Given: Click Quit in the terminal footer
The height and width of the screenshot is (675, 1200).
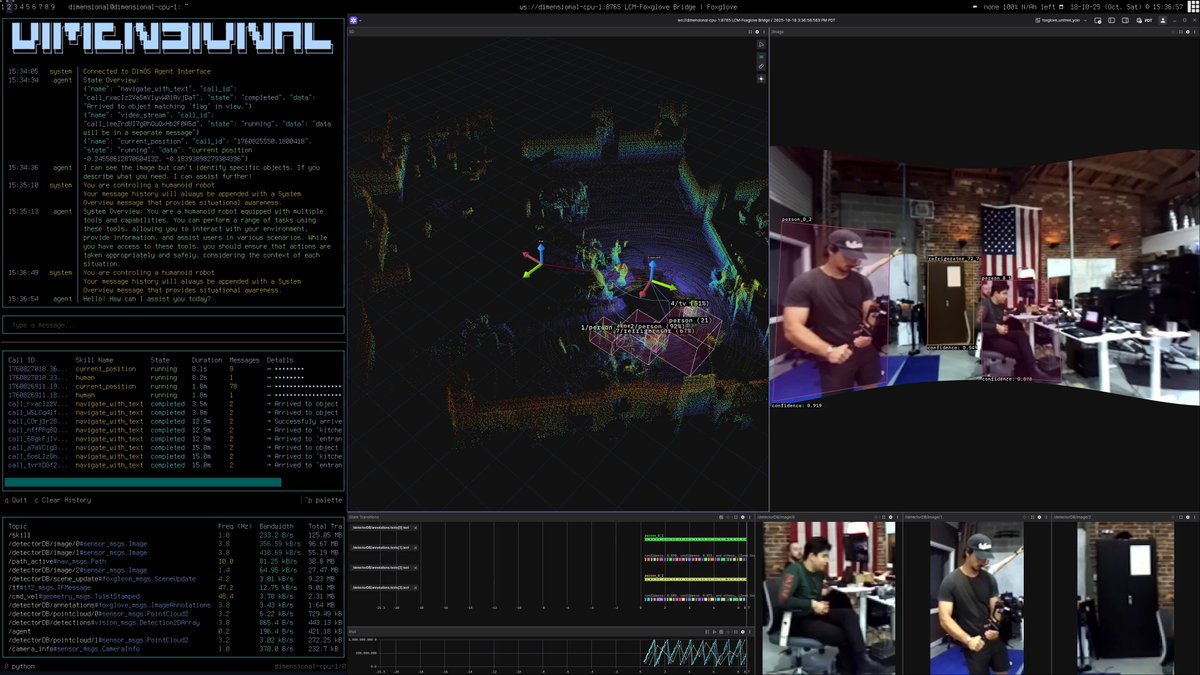Looking at the screenshot, I should [x=17, y=500].
